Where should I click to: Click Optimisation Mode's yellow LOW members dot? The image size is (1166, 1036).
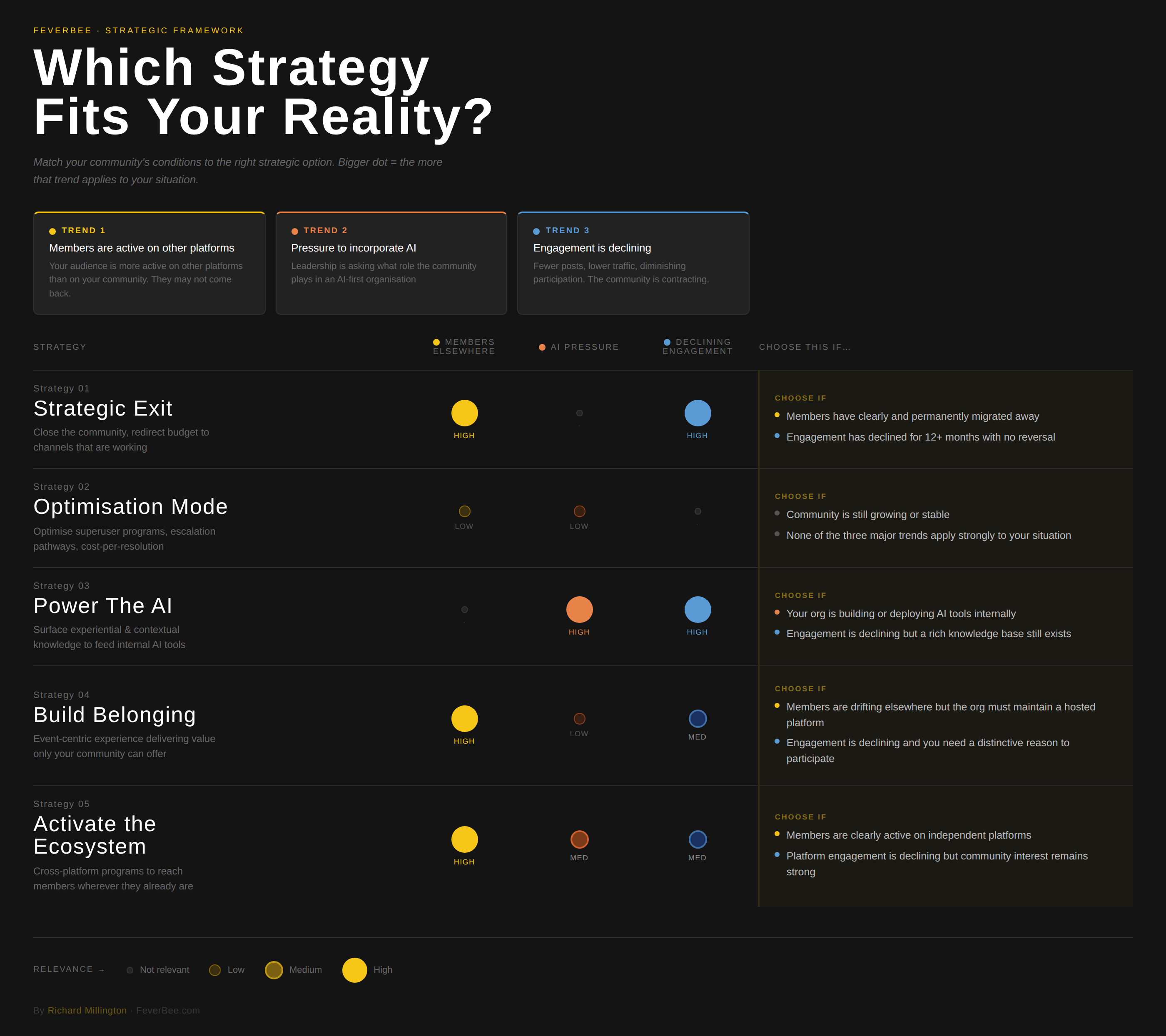pyautogui.click(x=464, y=511)
